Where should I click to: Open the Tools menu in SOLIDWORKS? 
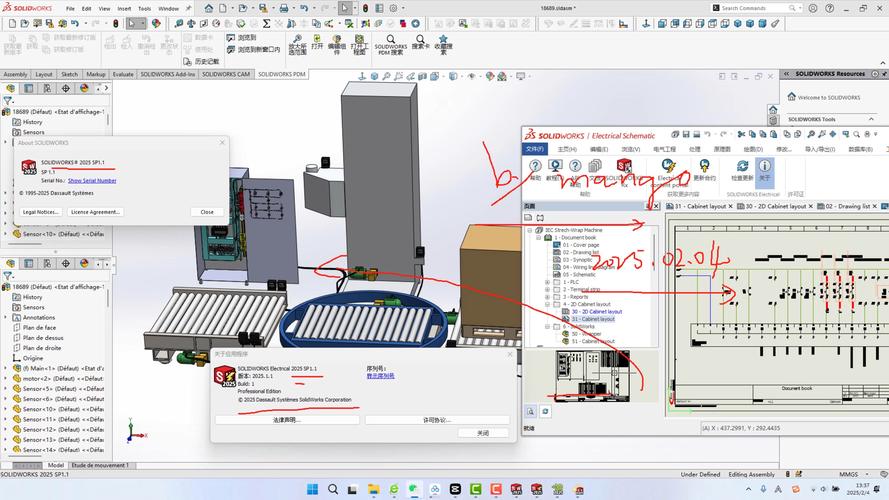145,9
